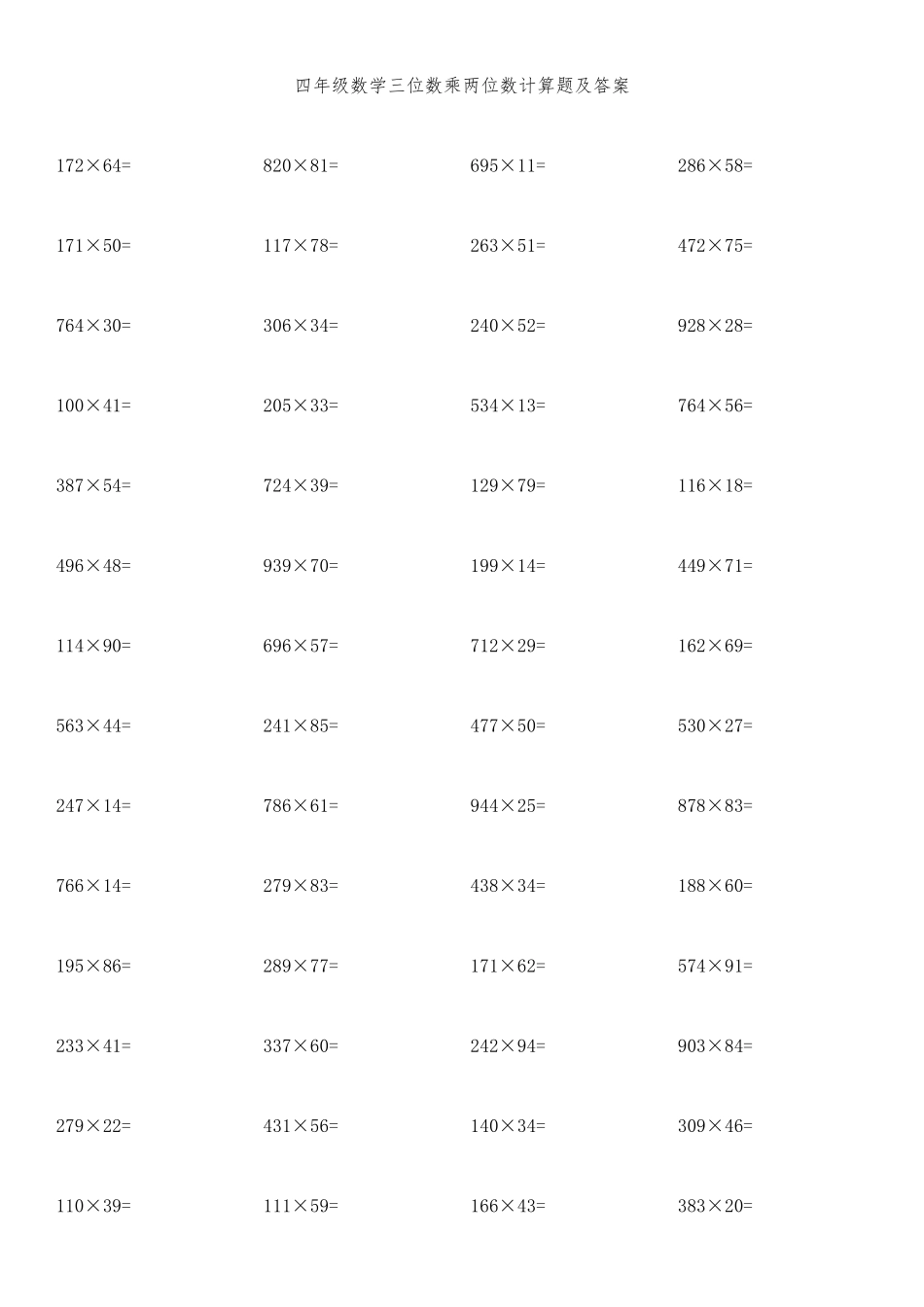Click on the problem 695×11=
The image size is (924, 1307).
pyautogui.click(x=508, y=166)
